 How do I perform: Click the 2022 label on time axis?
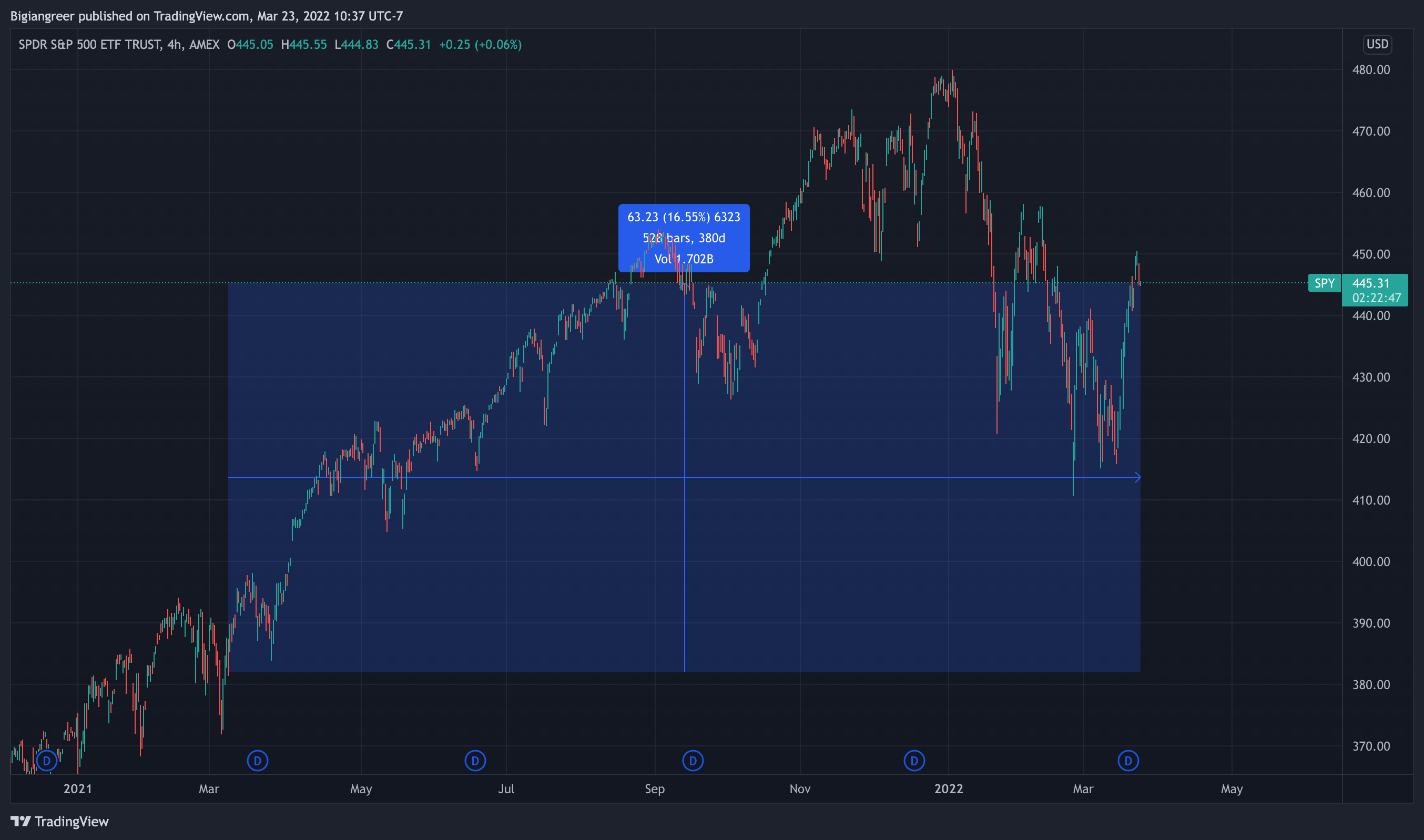click(949, 788)
